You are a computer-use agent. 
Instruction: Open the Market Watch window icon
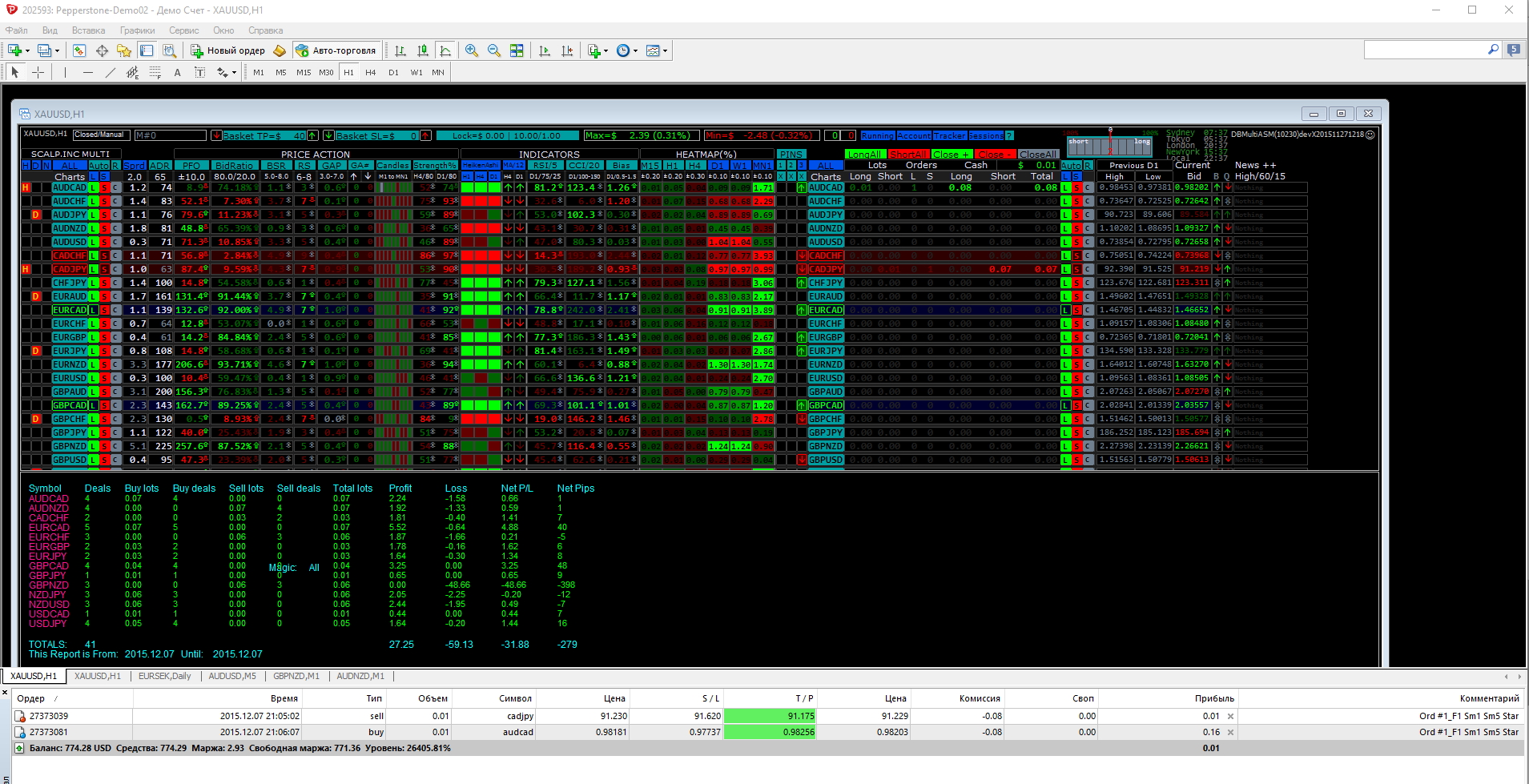[79, 50]
